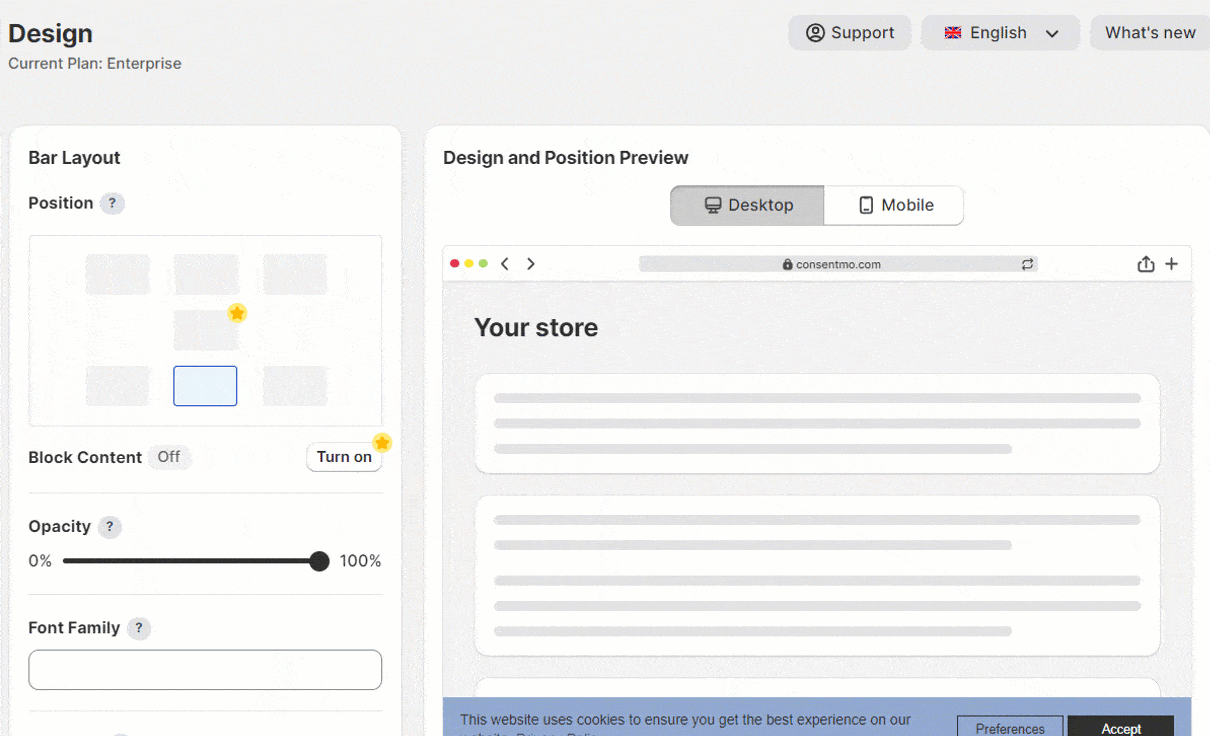Click the yellow star on center position
The width and height of the screenshot is (1210, 736).
click(x=237, y=313)
